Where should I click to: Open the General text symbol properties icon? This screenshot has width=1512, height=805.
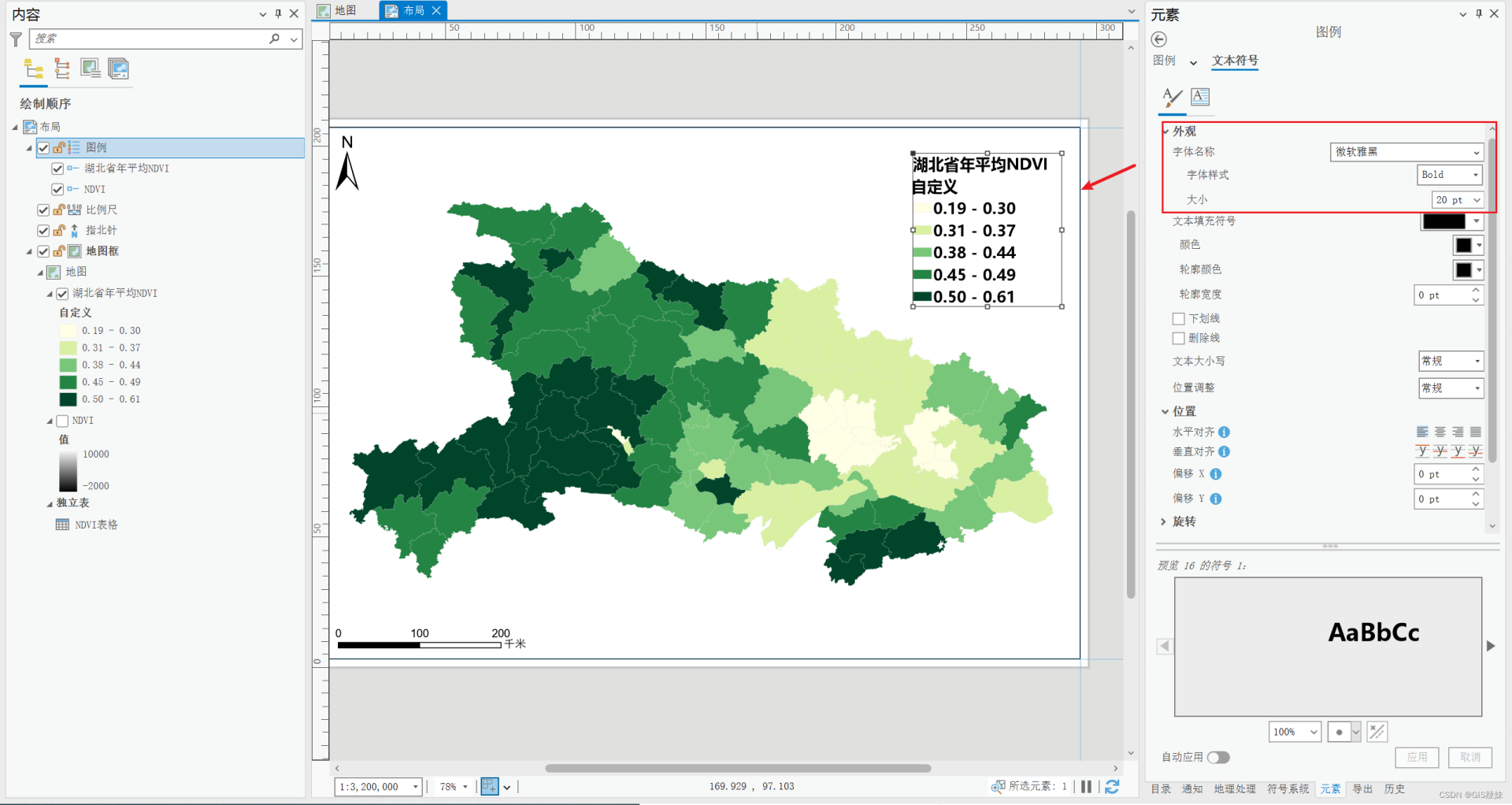pos(1172,97)
